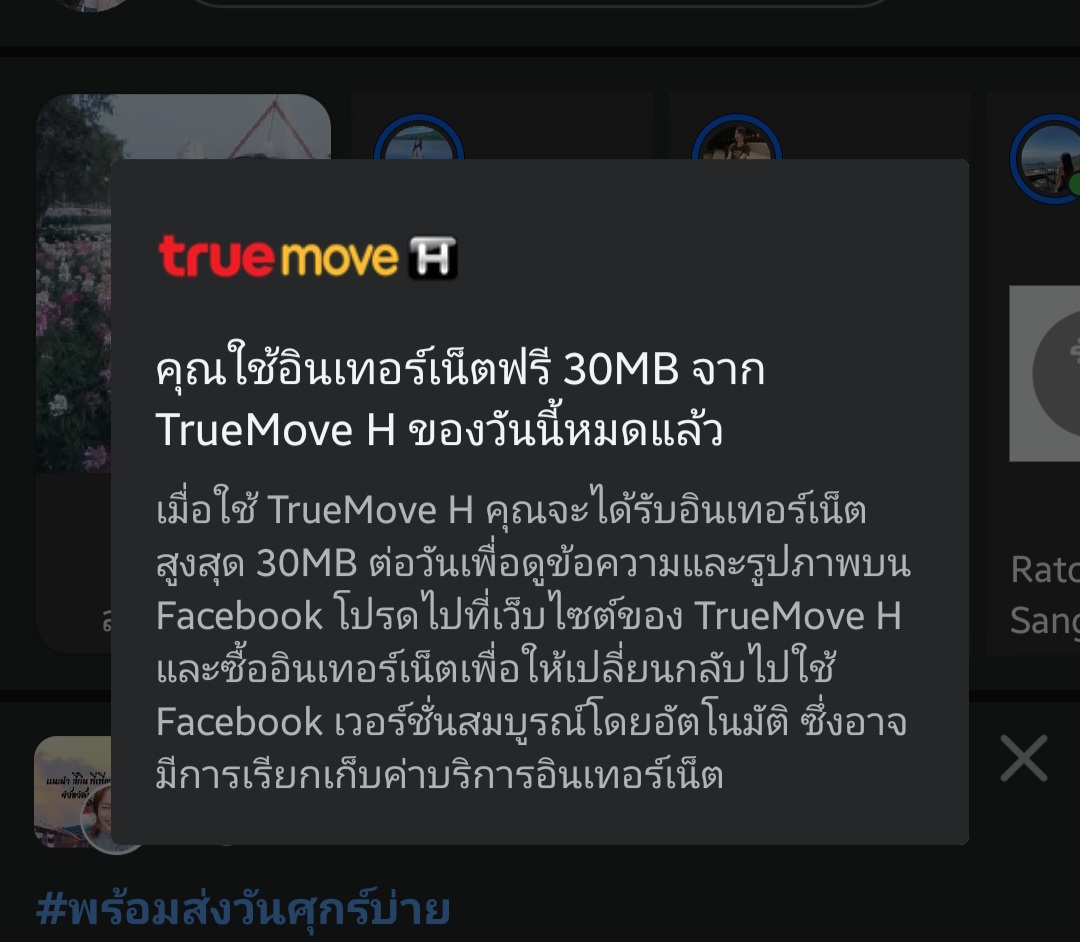Open the profile picture at top left

(x=91, y=4)
